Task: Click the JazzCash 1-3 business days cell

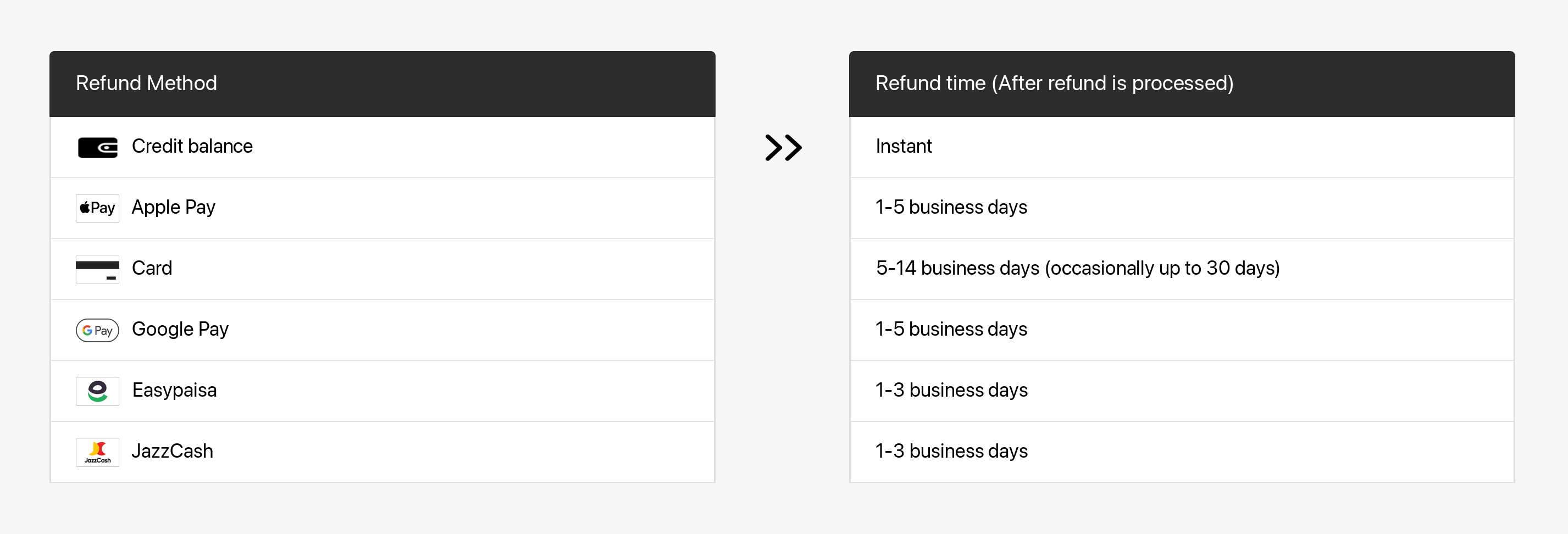Action: [x=951, y=450]
